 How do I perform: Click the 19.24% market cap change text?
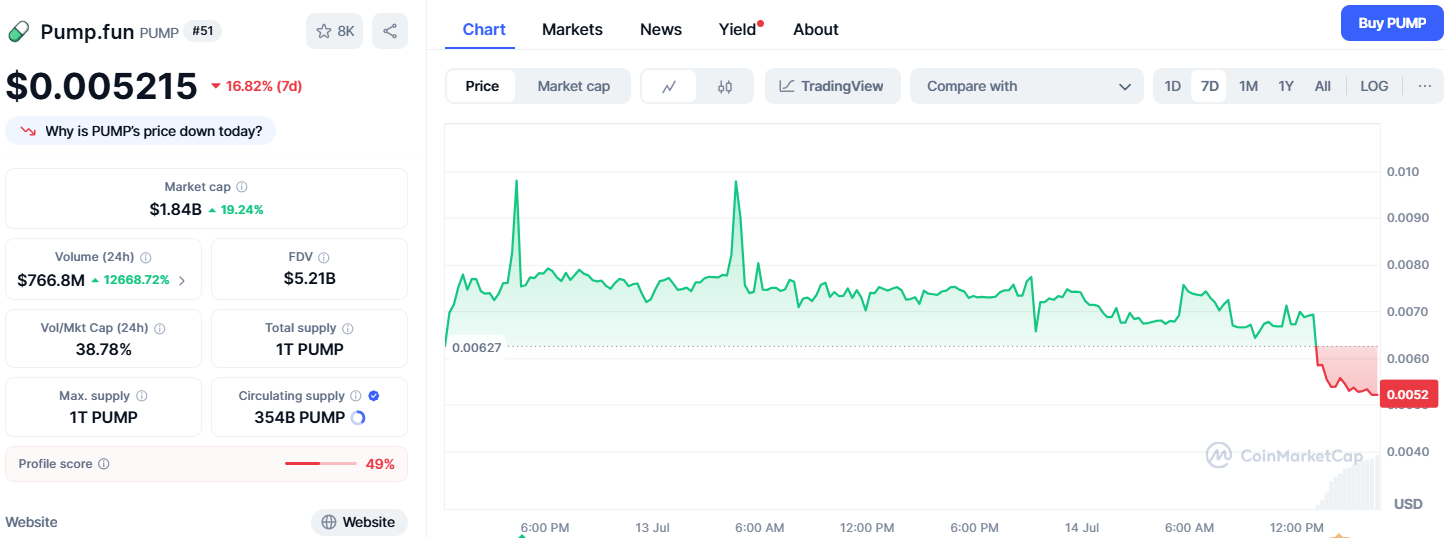pos(243,209)
